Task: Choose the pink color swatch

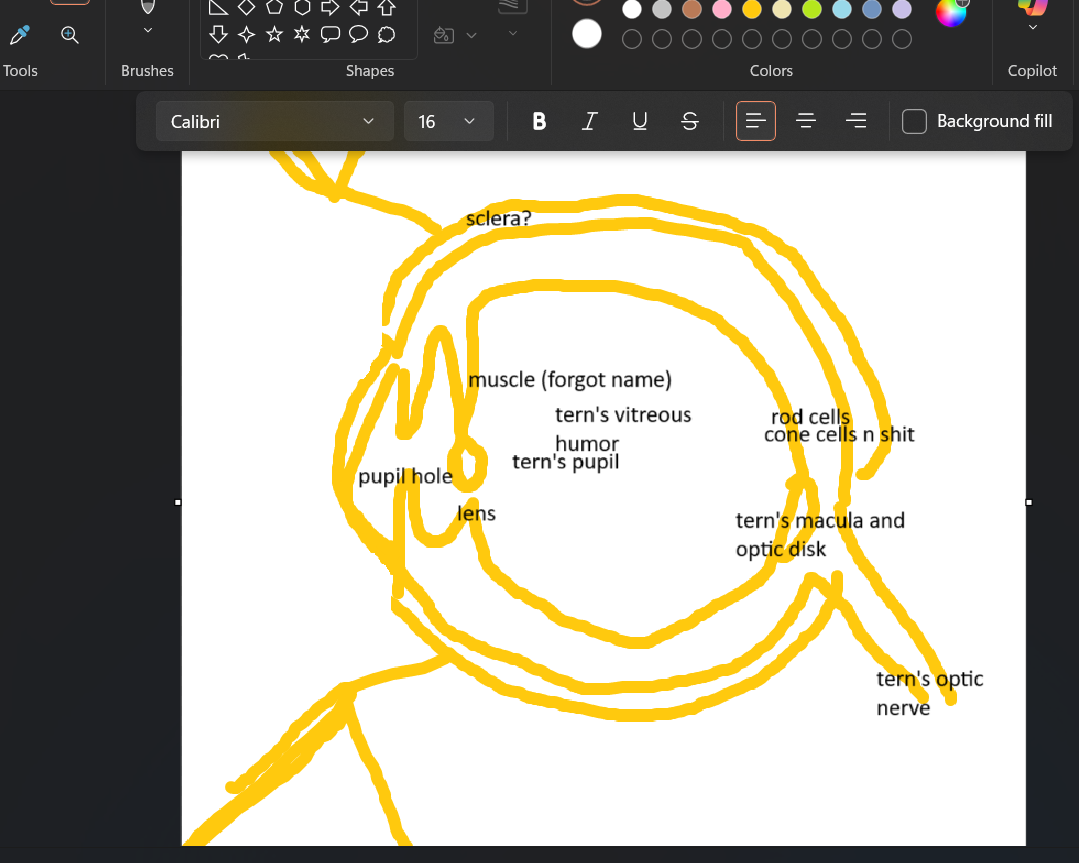Action: (x=722, y=9)
